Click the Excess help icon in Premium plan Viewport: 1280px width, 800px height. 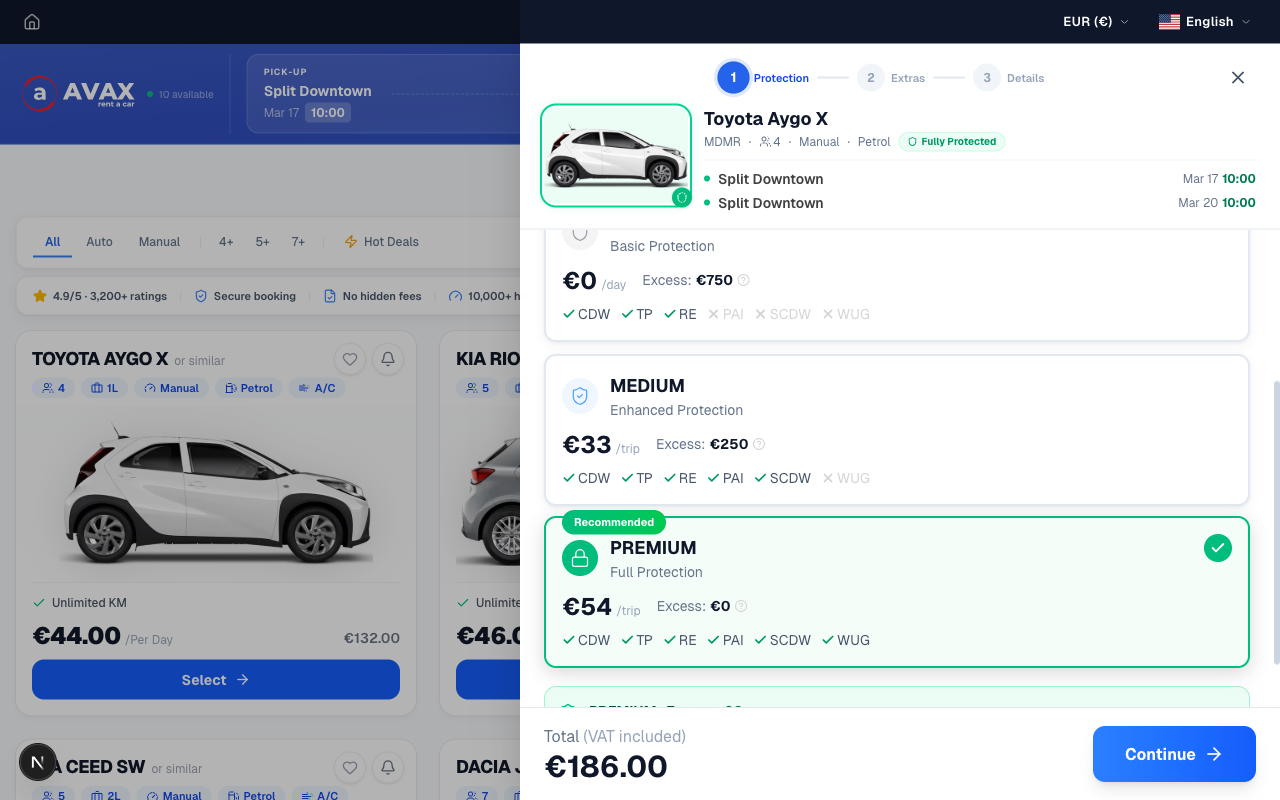tap(741, 606)
